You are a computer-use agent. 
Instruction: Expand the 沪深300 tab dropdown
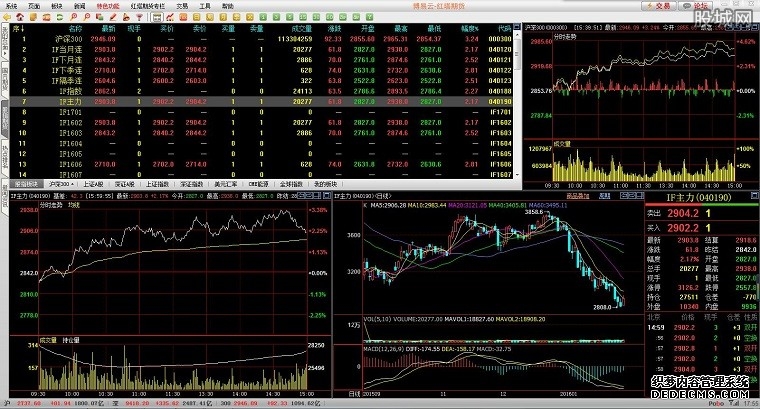tap(74, 185)
